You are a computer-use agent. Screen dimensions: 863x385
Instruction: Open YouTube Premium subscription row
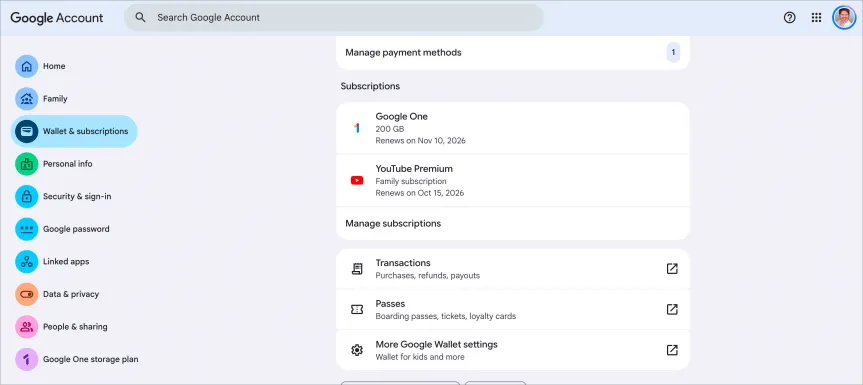512,180
